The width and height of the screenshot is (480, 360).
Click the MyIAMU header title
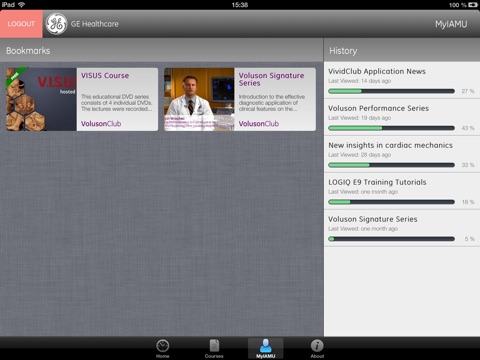(x=451, y=24)
